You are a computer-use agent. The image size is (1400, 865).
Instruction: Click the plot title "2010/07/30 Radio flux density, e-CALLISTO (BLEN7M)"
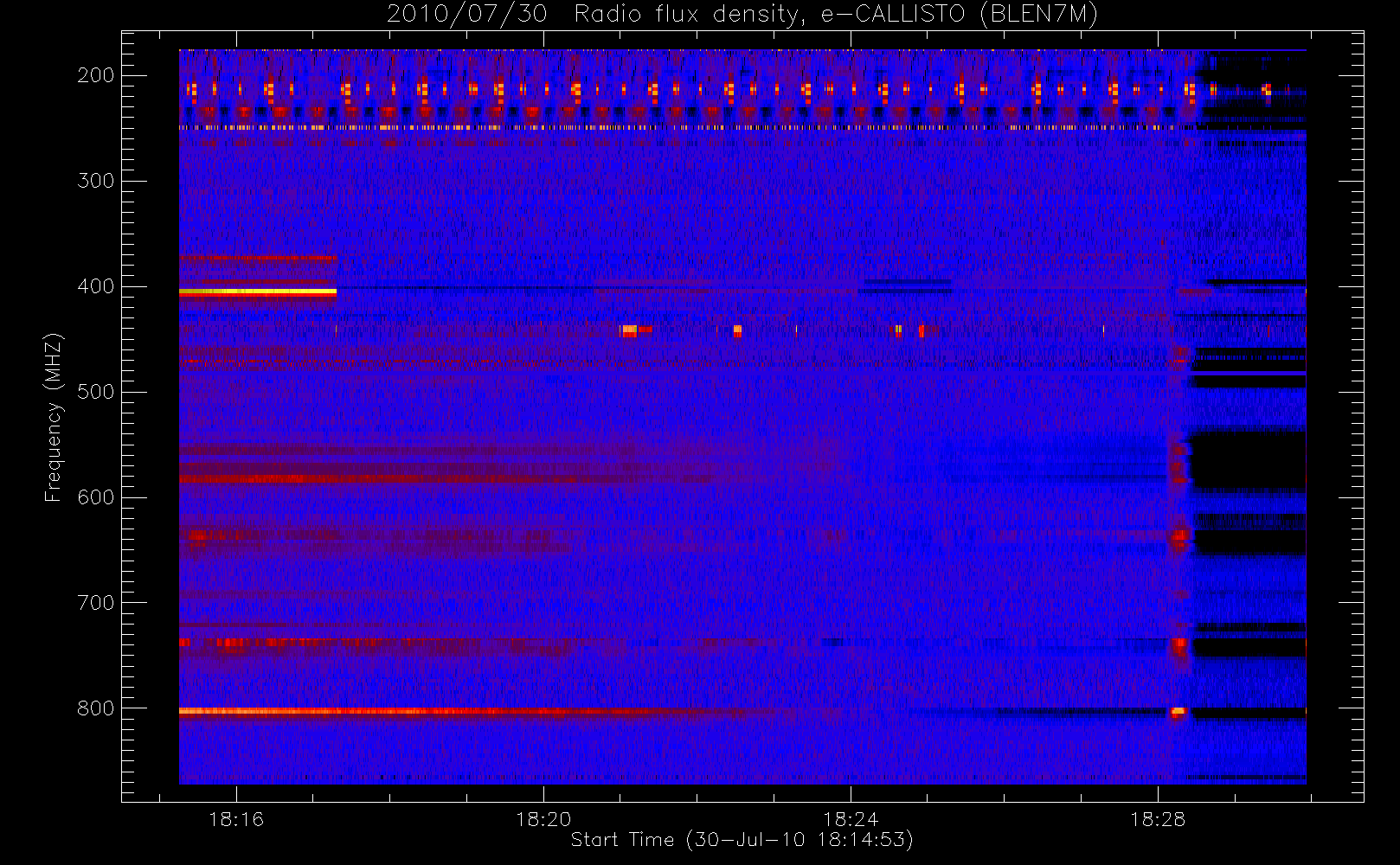pos(742,15)
